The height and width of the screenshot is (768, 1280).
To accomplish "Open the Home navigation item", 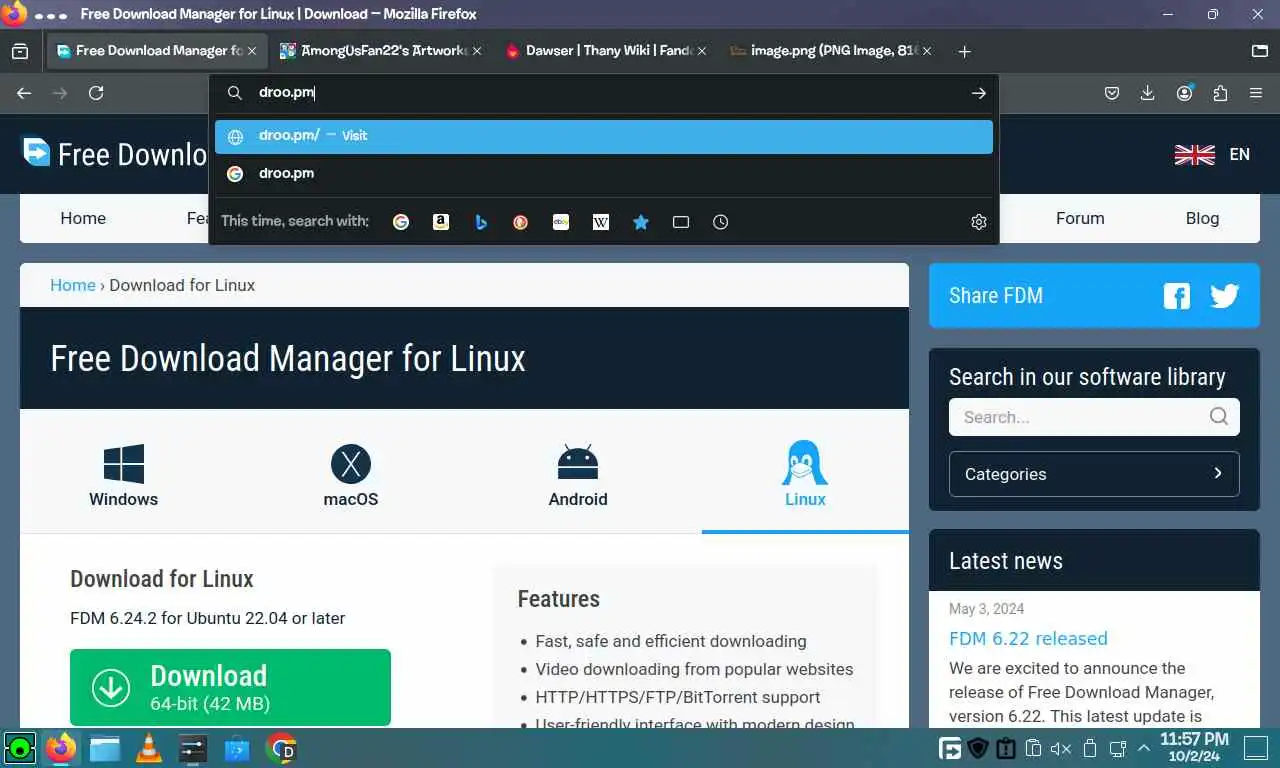I will (x=83, y=218).
